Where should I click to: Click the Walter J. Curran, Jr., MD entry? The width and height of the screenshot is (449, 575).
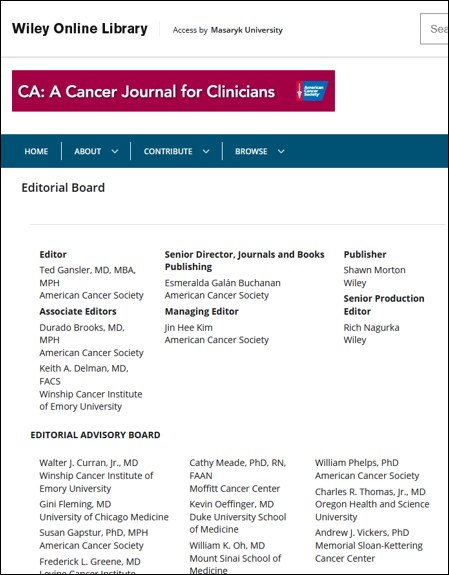click(x=89, y=463)
